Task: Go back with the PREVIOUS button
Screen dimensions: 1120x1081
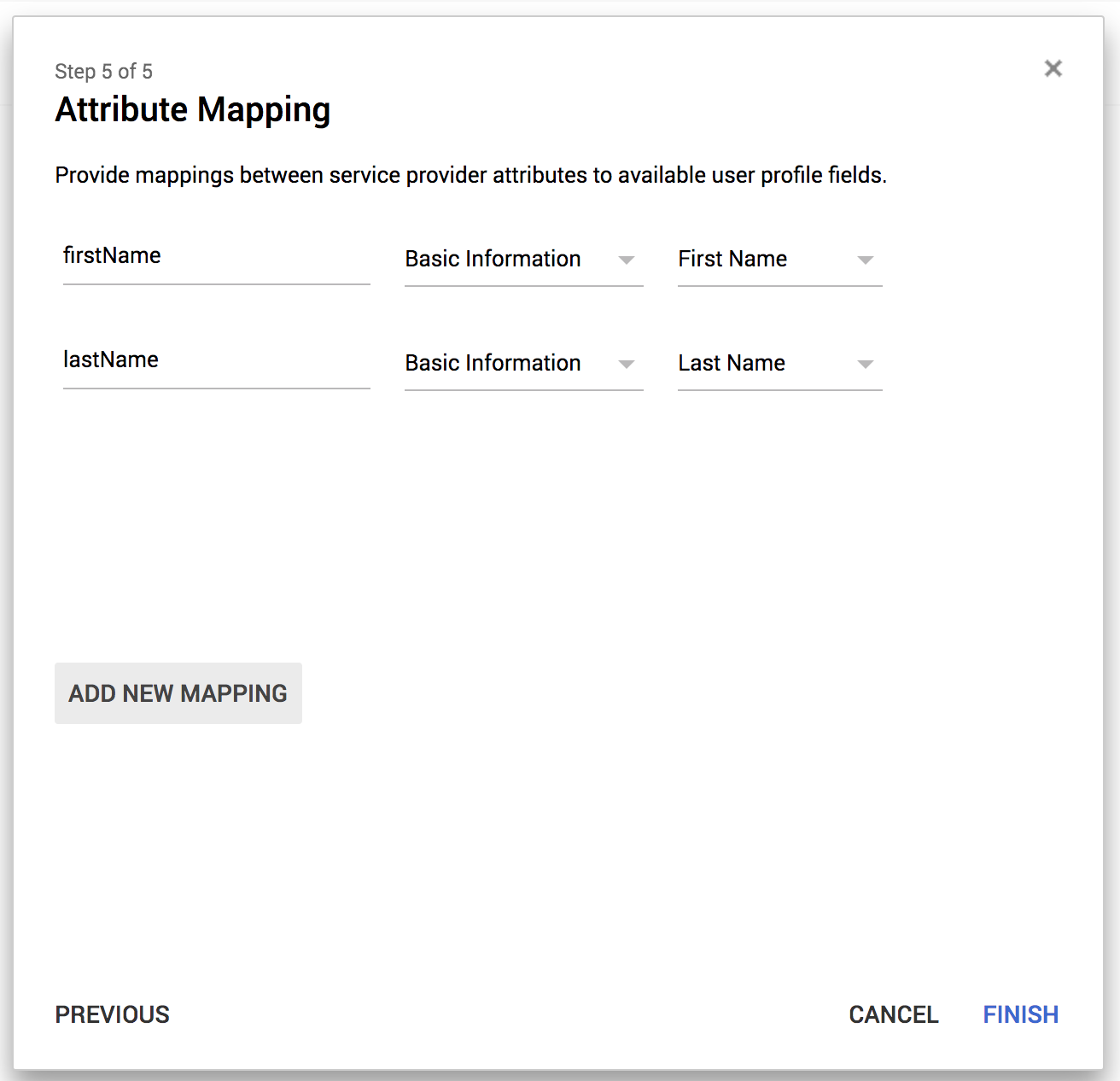Action: (x=113, y=1014)
